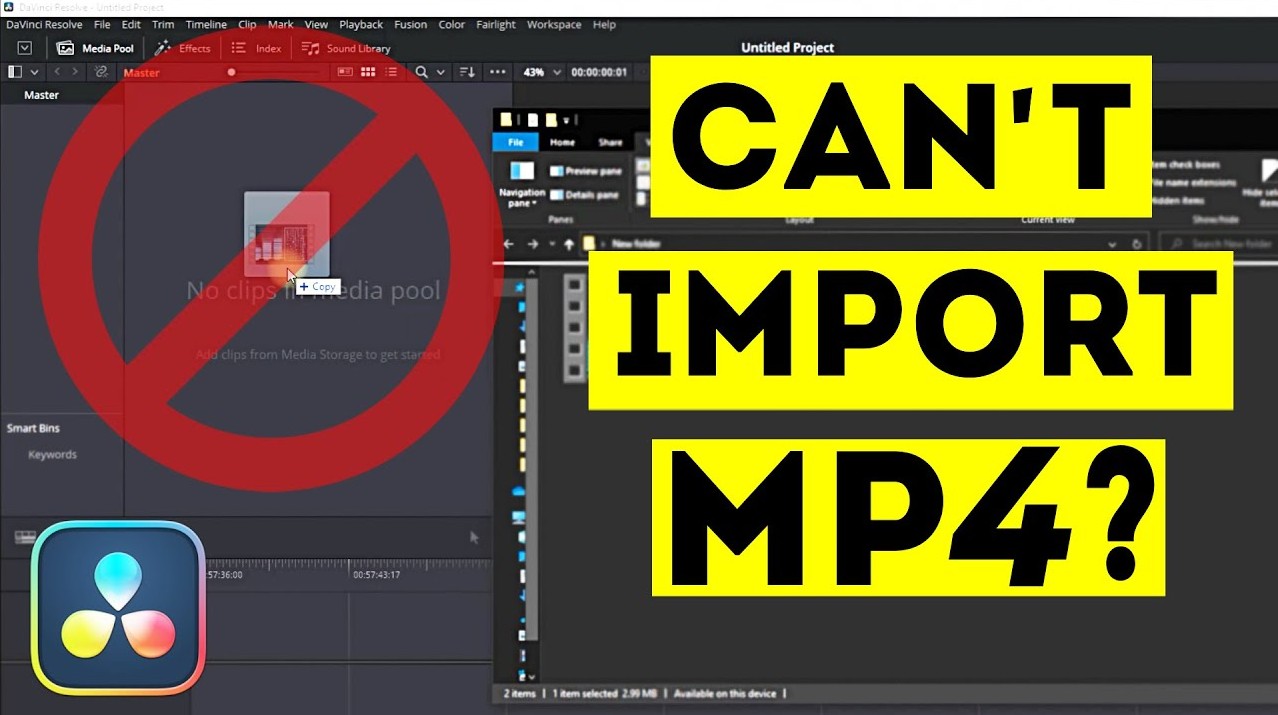Expand the 43% viewer zoom dropdown
The width and height of the screenshot is (1278, 715).
(557, 72)
